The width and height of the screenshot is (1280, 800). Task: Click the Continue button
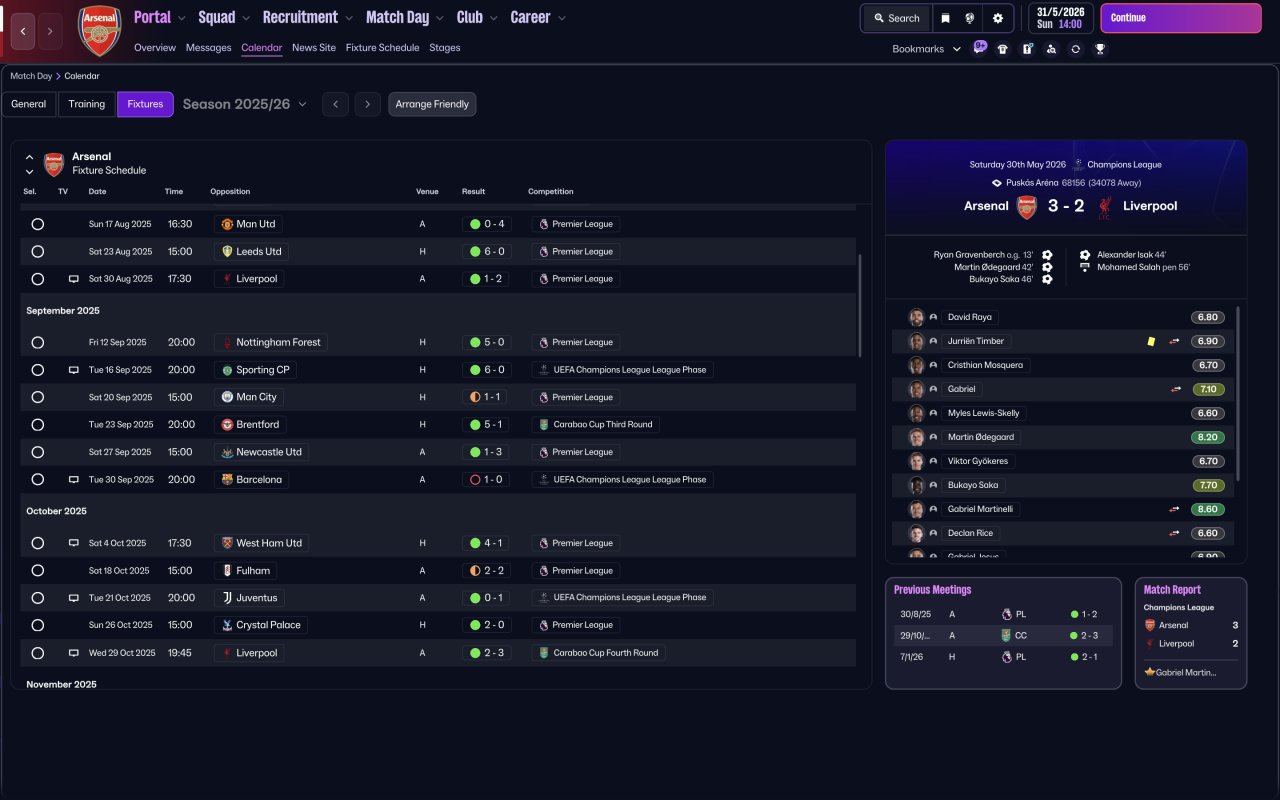coord(1181,18)
